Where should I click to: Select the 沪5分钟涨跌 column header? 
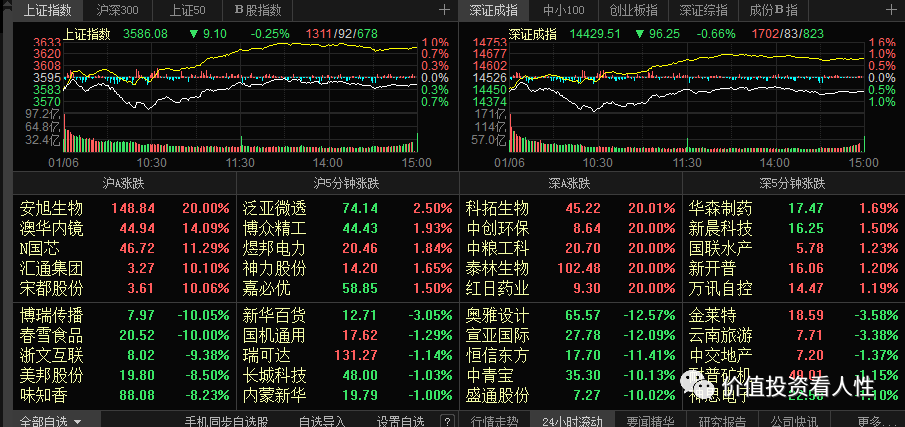pos(346,184)
